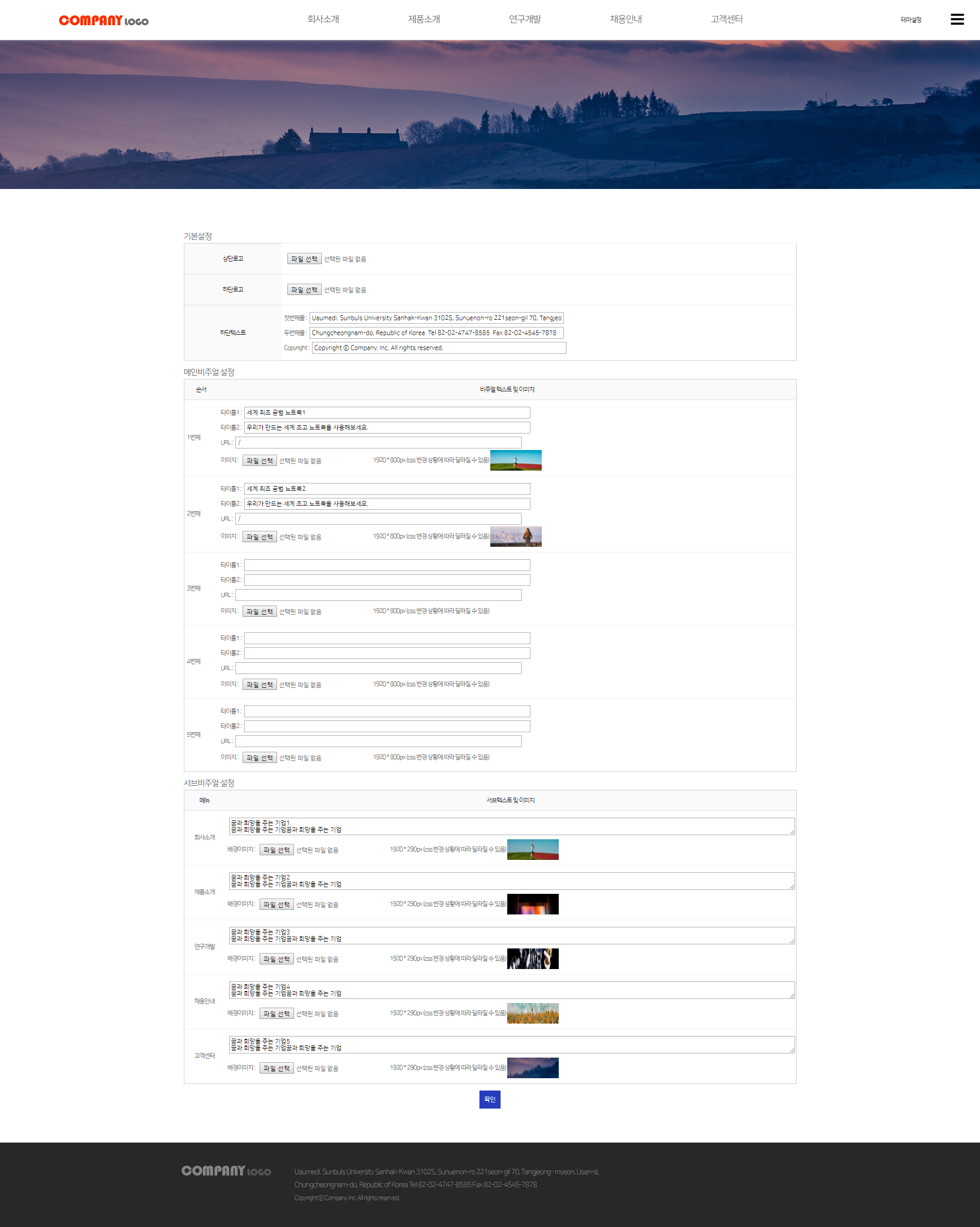The height and width of the screenshot is (1227, 980).
Task: Choose file for 상단로고
Action: [x=304, y=259]
